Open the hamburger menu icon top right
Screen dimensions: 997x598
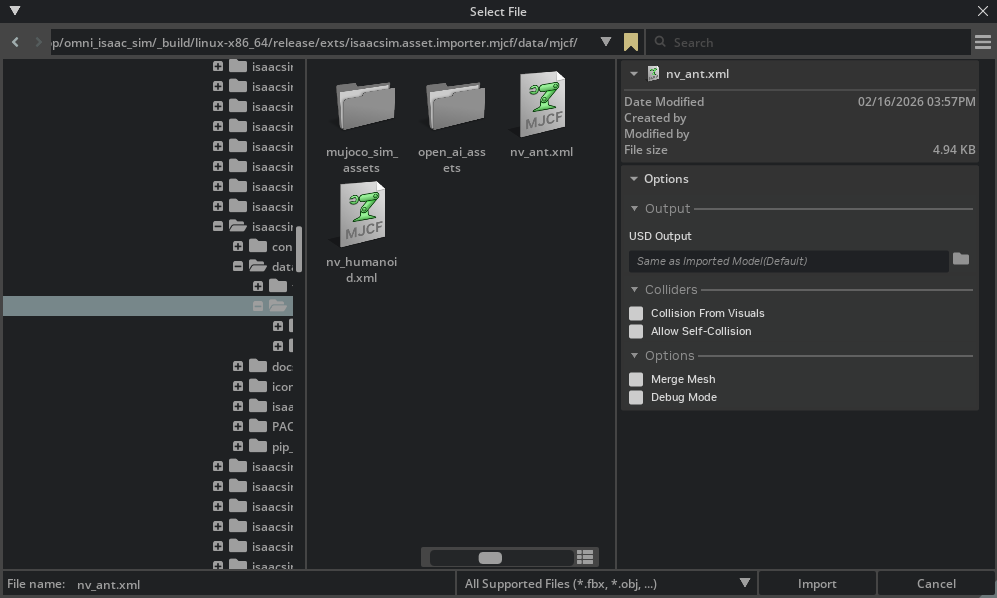coord(982,42)
